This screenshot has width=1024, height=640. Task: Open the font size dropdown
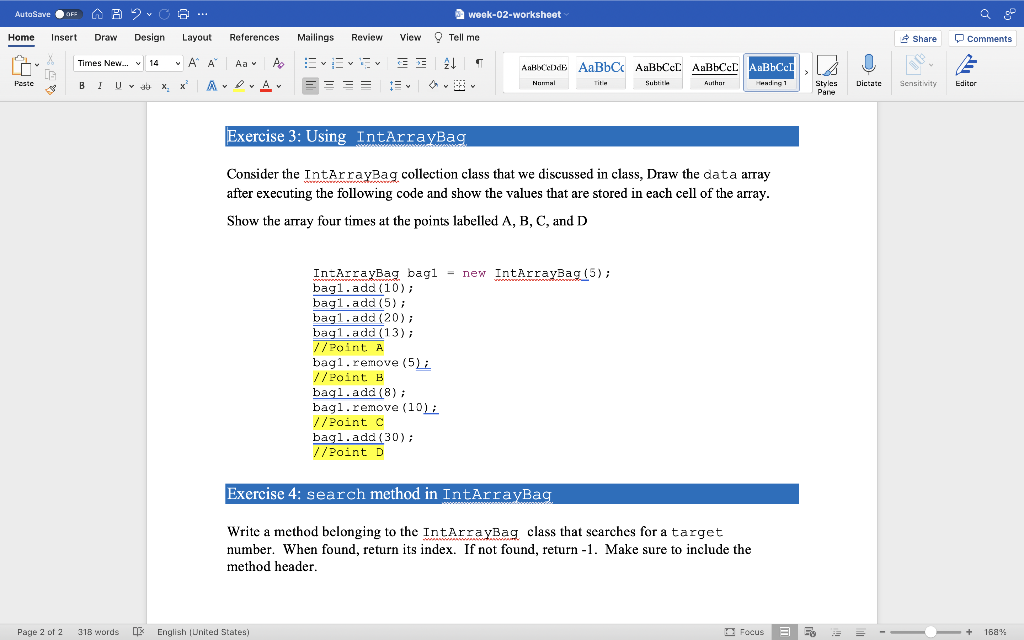tap(178, 63)
